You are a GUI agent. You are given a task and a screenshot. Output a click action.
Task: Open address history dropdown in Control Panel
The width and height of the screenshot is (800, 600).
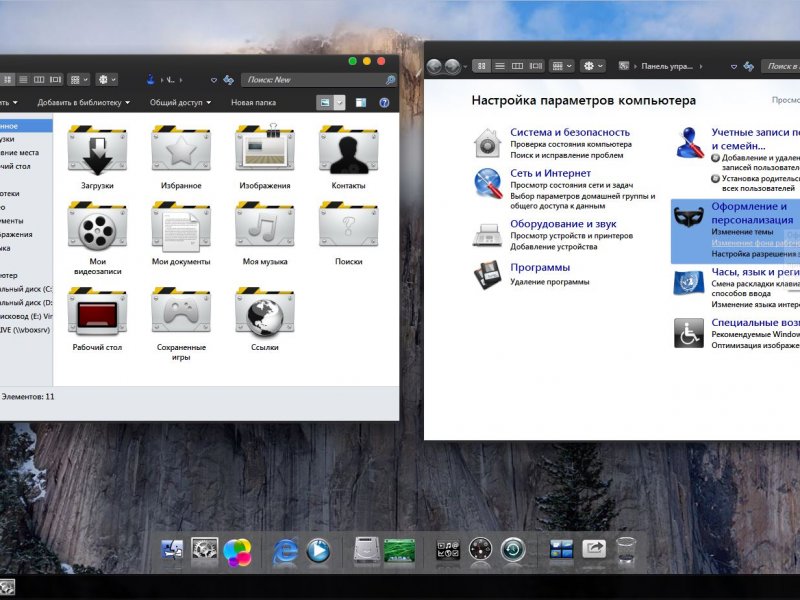point(734,66)
